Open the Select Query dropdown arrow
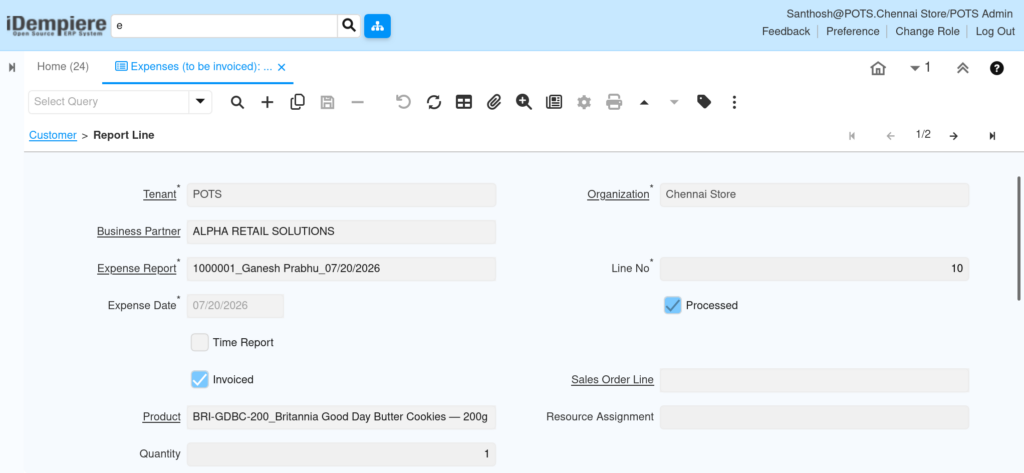Viewport: 1024px width, 473px height. click(200, 102)
